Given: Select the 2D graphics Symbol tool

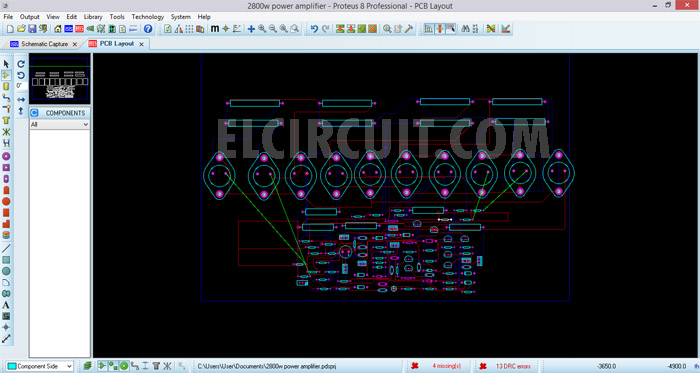Looking at the screenshot, I should (x=6, y=316).
